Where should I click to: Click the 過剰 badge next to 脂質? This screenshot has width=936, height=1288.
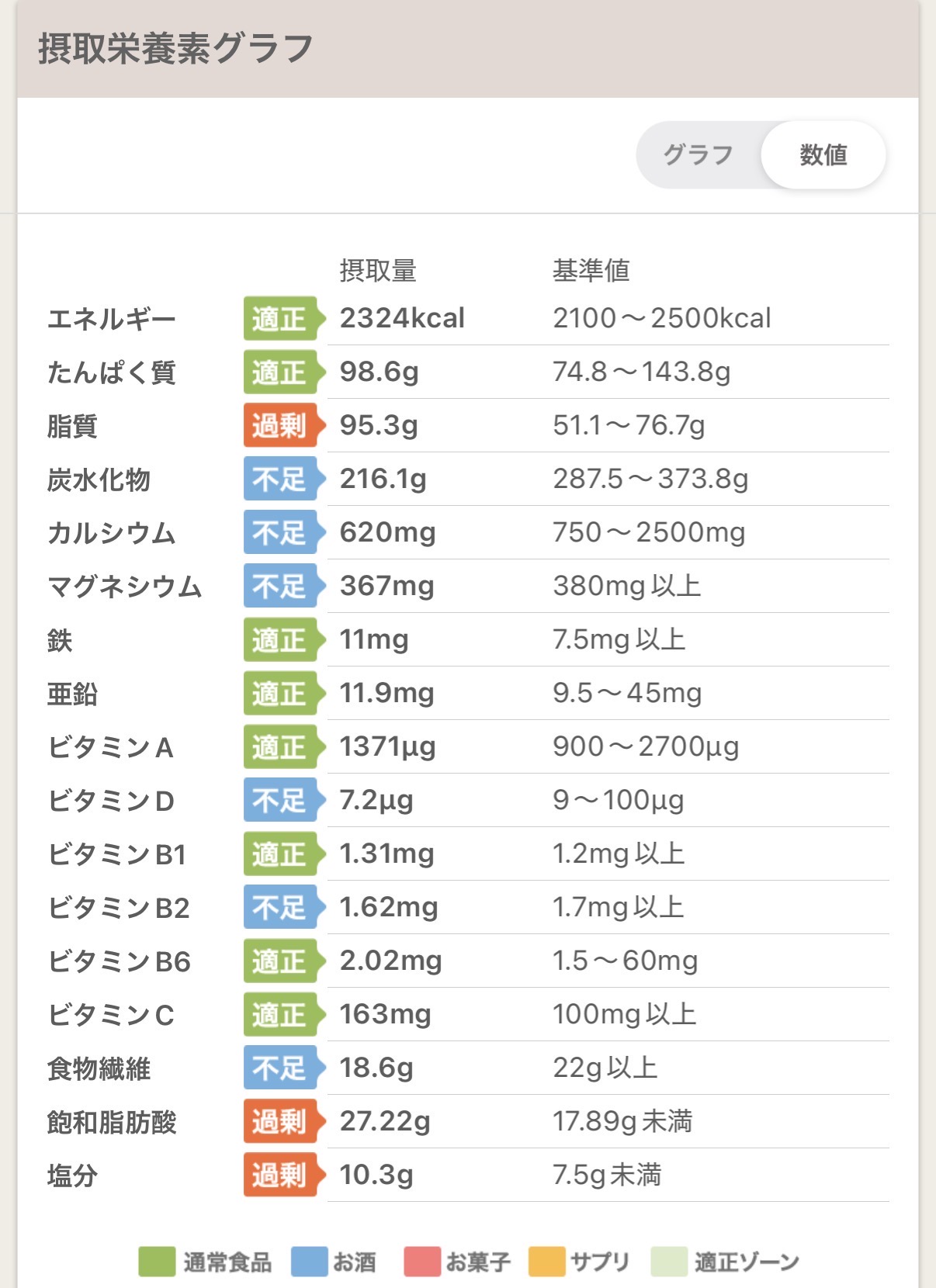coord(279,425)
